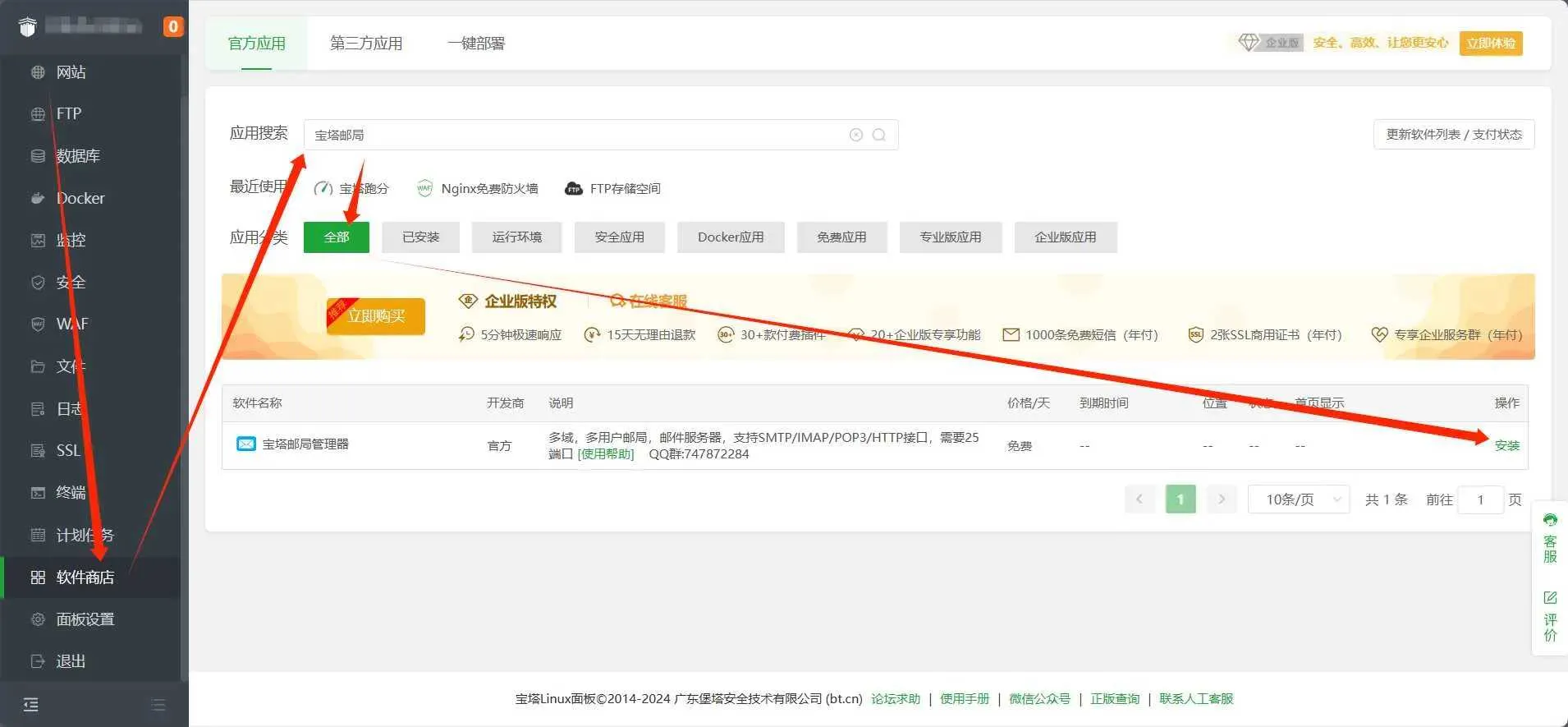Click the 宝塔邮局管理器 software name
This screenshot has width=1568, height=727.
[305, 444]
